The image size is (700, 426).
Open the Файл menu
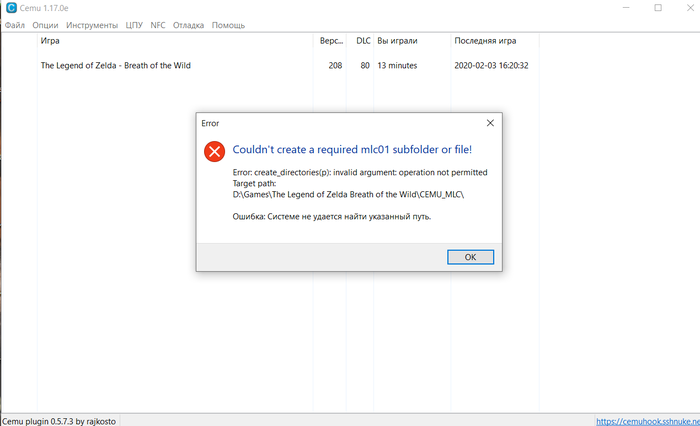[x=15, y=24]
